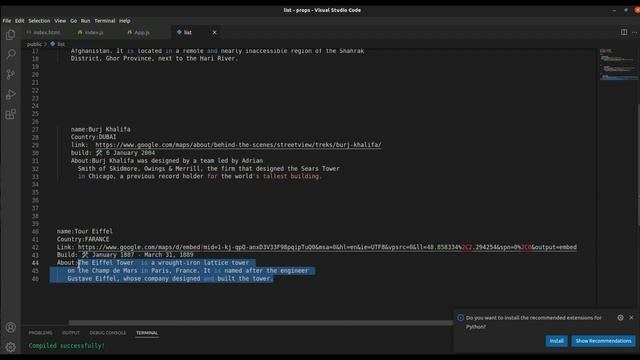Open the Terminal menu
The image size is (640, 360).
click(105, 21)
